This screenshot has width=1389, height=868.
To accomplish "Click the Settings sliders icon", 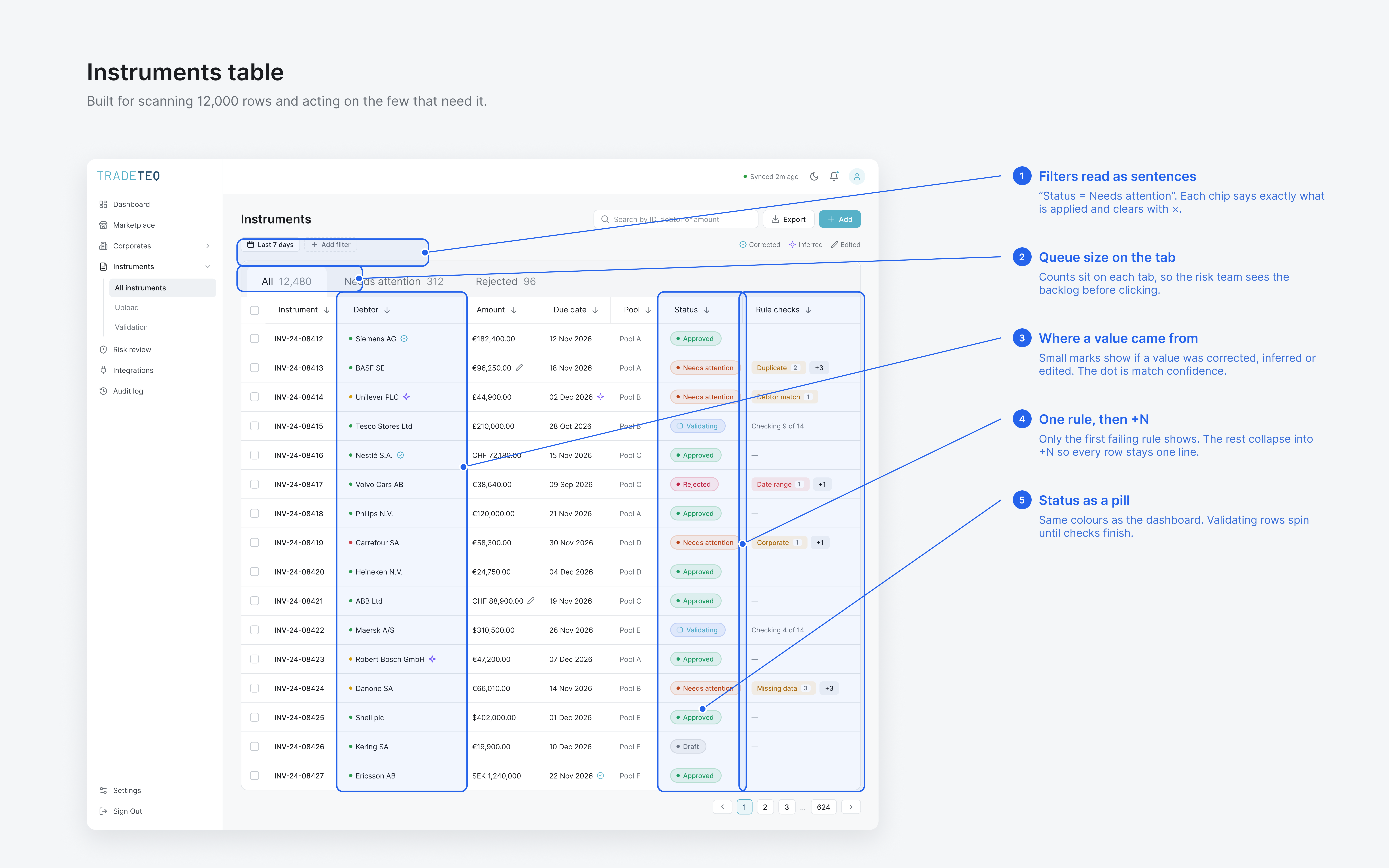I will (103, 790).
